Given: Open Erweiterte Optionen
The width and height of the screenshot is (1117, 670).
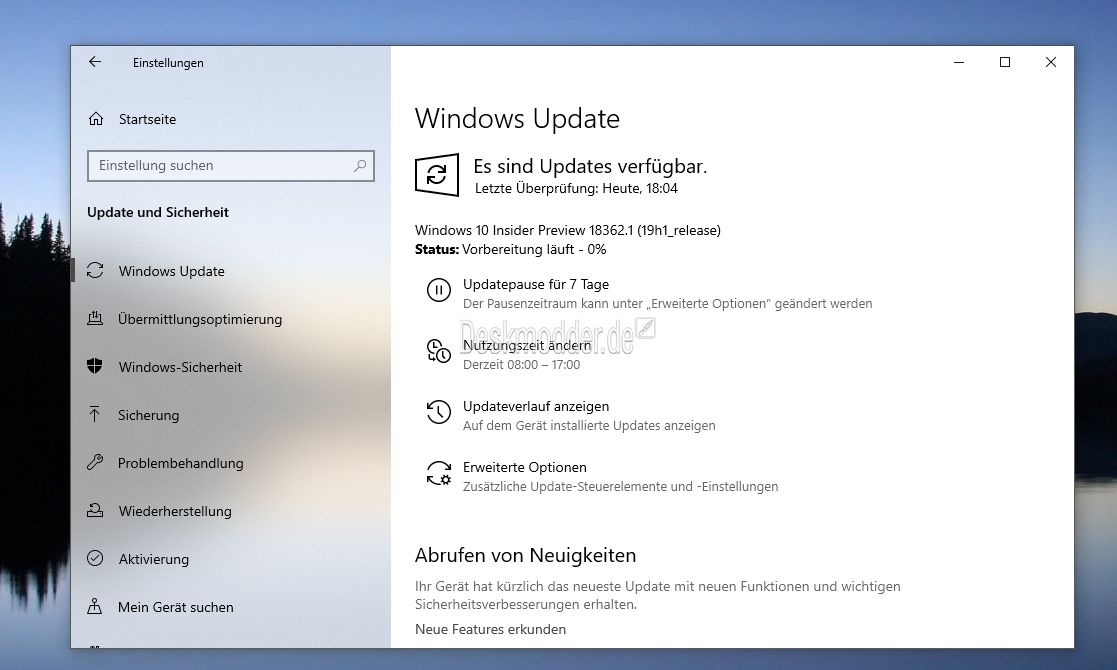Looking at the screenshot, I should [525, 467].
